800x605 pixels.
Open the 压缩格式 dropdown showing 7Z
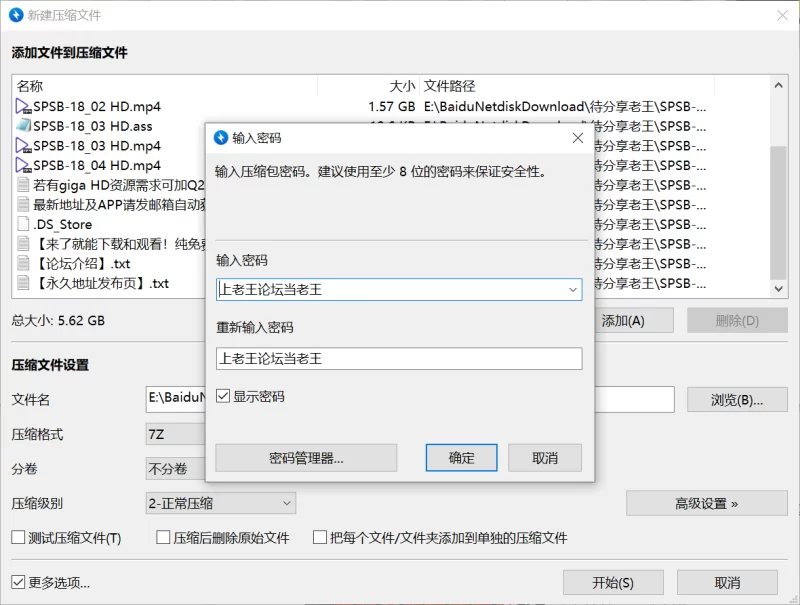176,434
